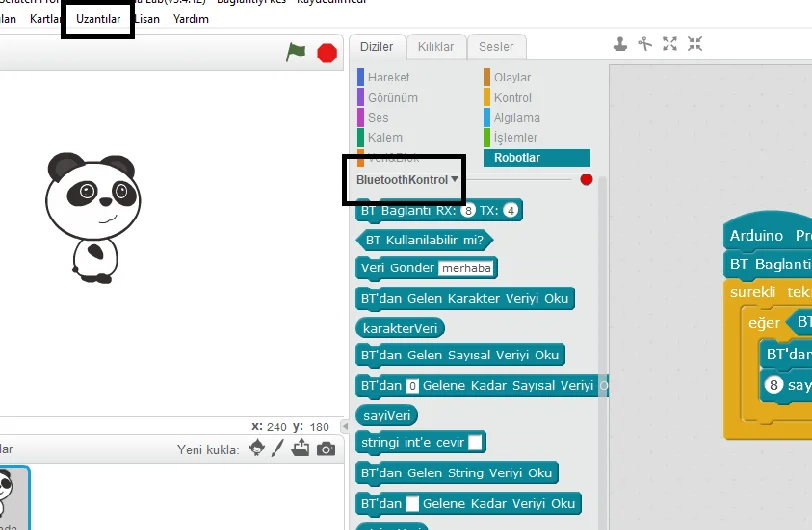Select the Kontrol block category
812x530 pixels.
(513, 97)
